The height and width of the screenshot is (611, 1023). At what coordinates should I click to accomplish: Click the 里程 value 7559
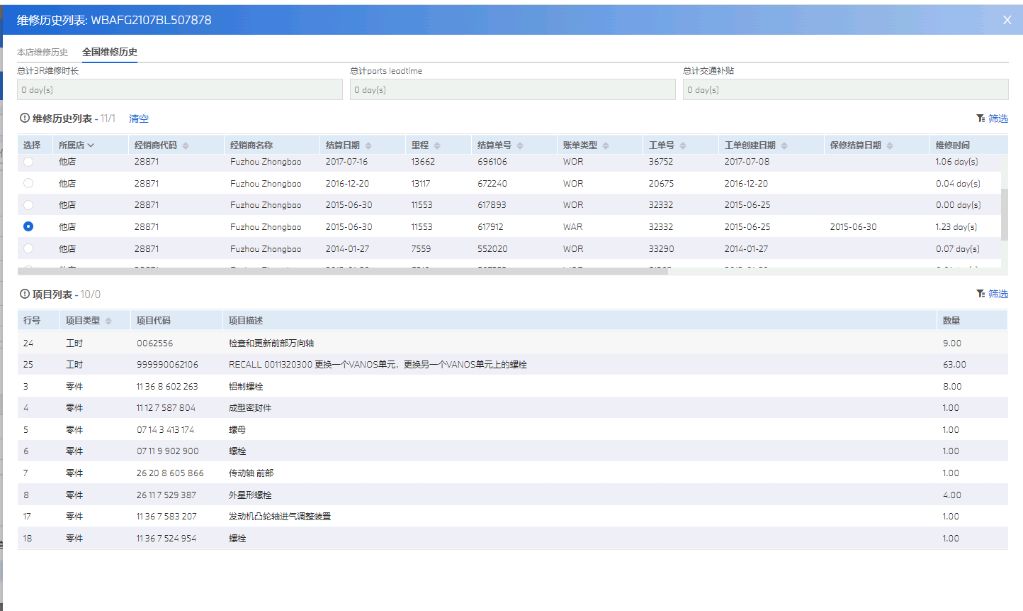[421, 248]
